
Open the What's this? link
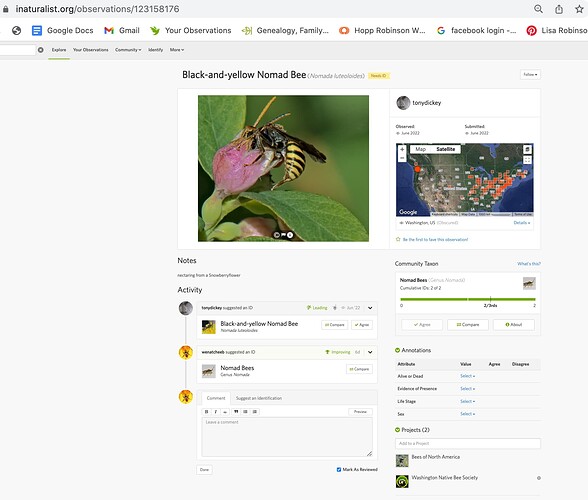[x=529, y=264]
